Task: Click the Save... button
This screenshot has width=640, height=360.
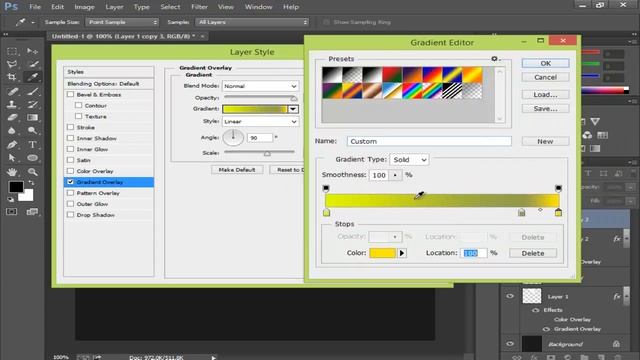Action: tap(545, 109)
